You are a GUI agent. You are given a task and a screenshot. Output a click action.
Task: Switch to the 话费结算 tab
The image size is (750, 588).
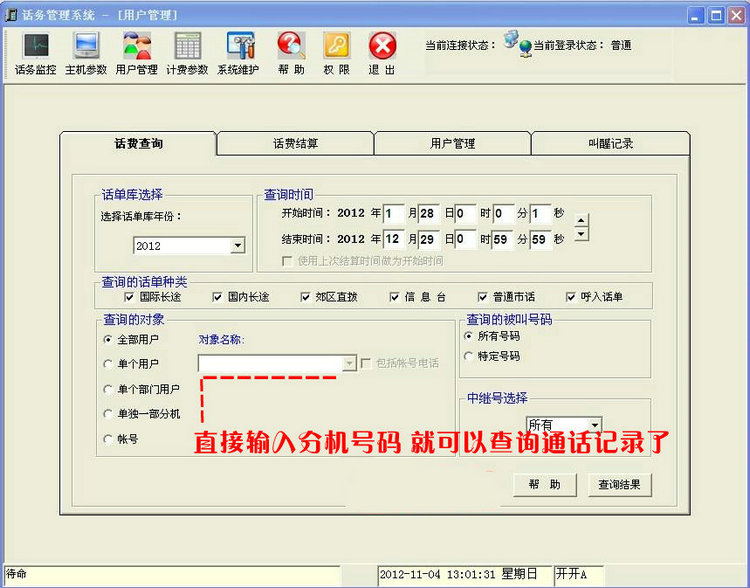click(x=295, y=144)
